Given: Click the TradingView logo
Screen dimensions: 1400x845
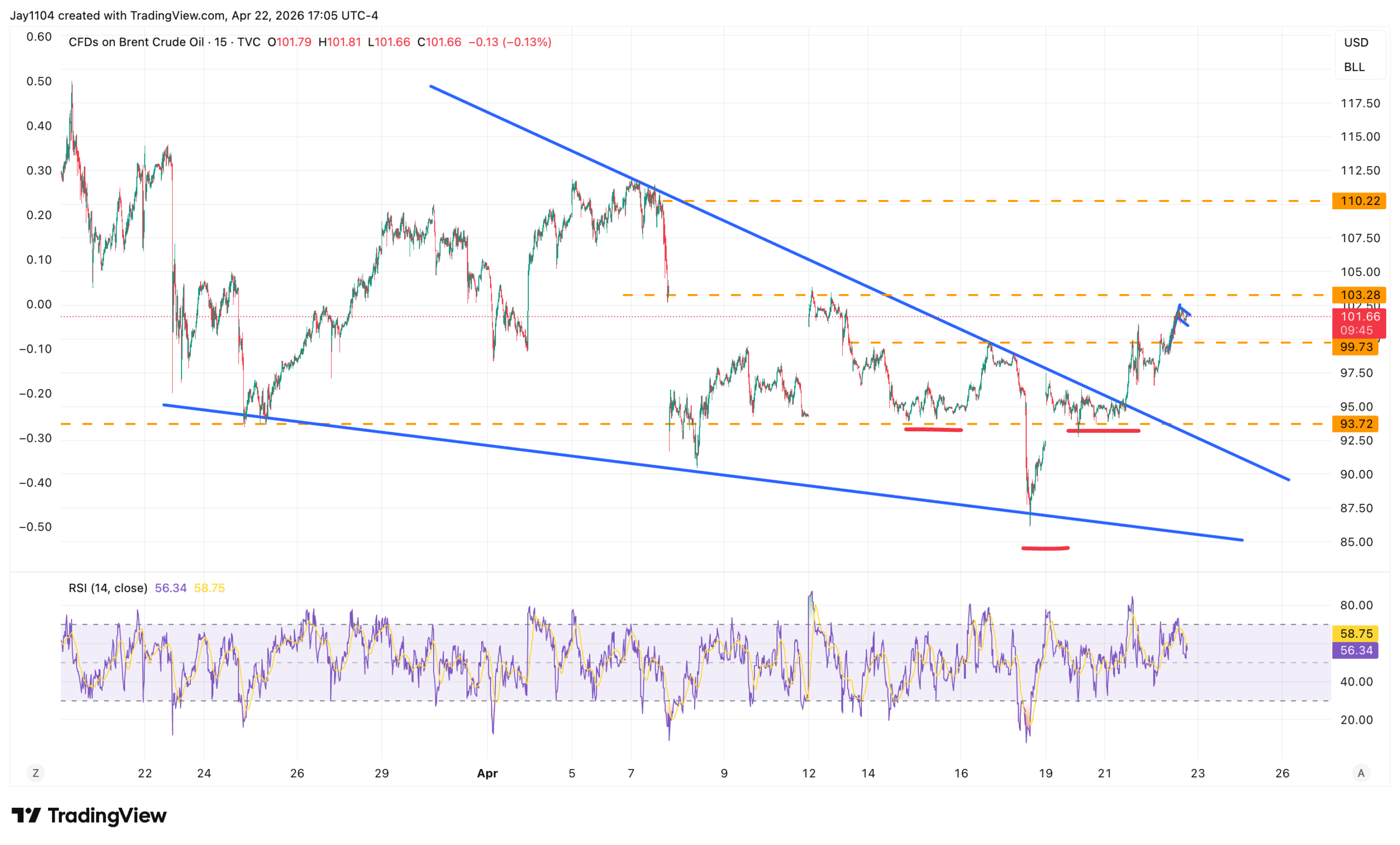Looking at the screenshot, I should pyautogui.click(x=89, y=815).
